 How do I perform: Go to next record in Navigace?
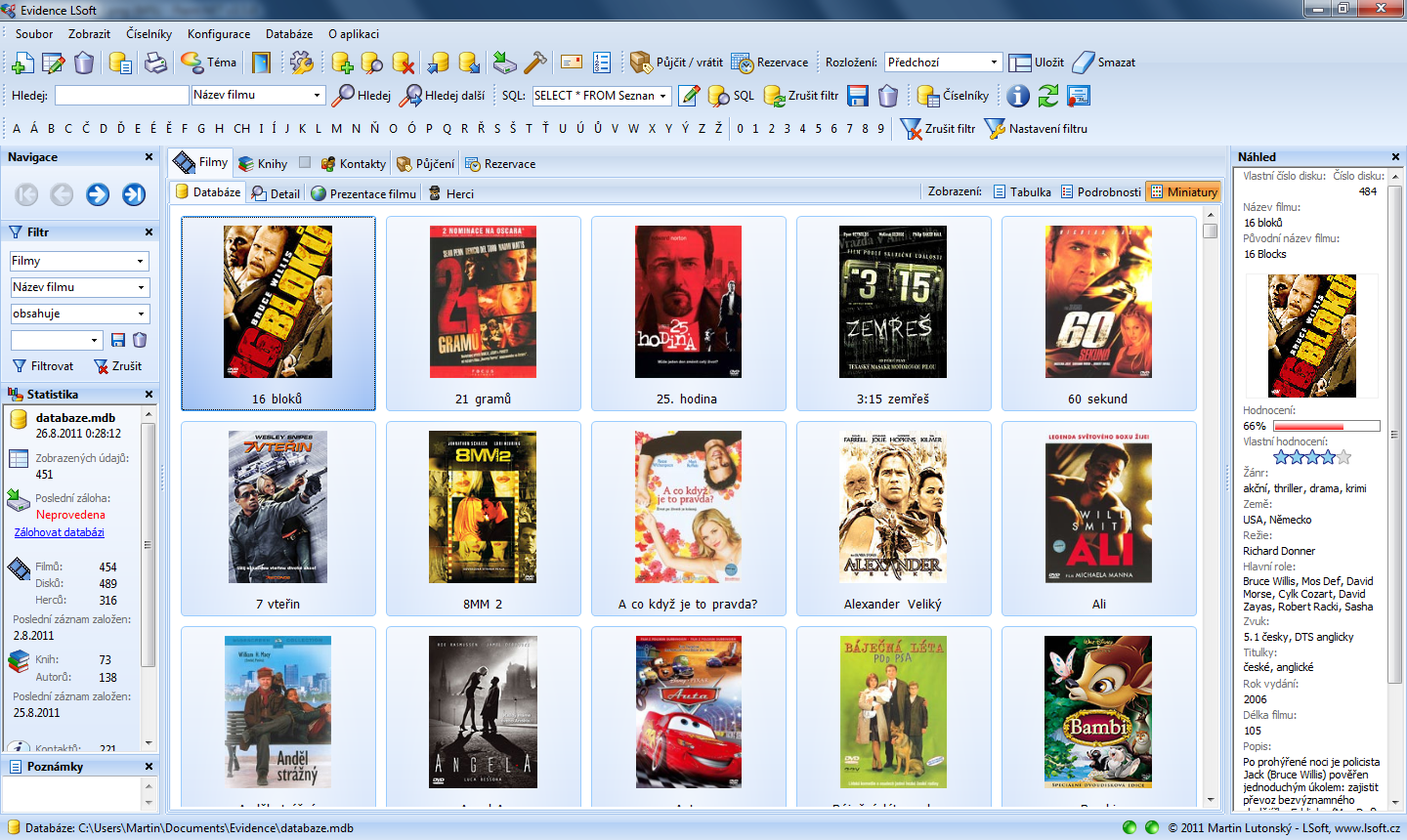(x=98, y=194)
